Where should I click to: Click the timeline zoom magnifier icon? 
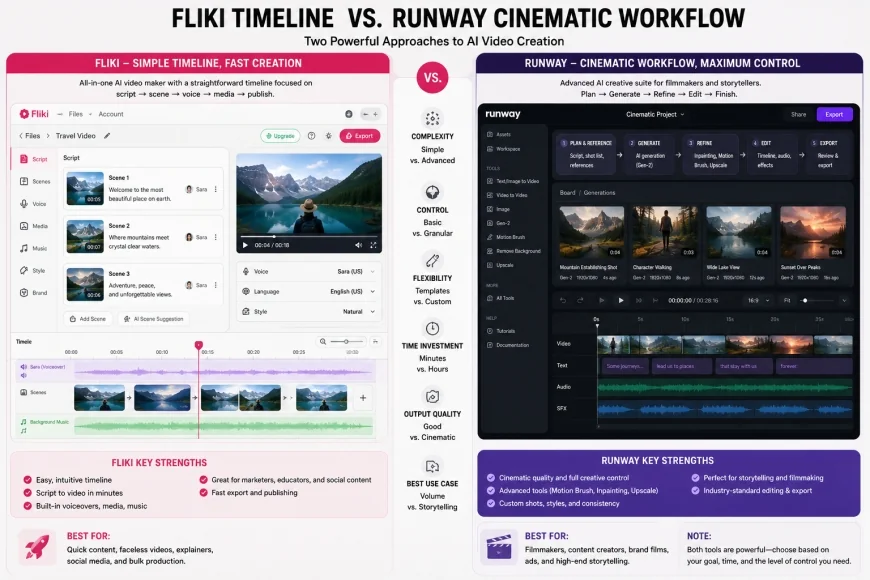point(322,341)
